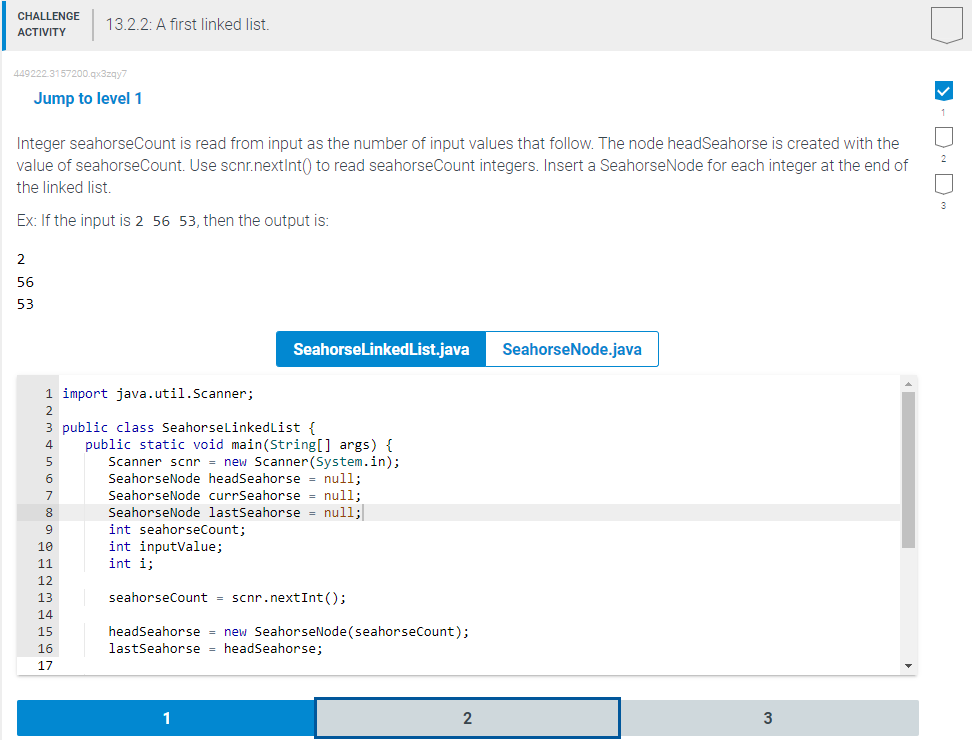
Task: Click the CHALLENGE ACTIVITY header label
Action: (47, 22)
